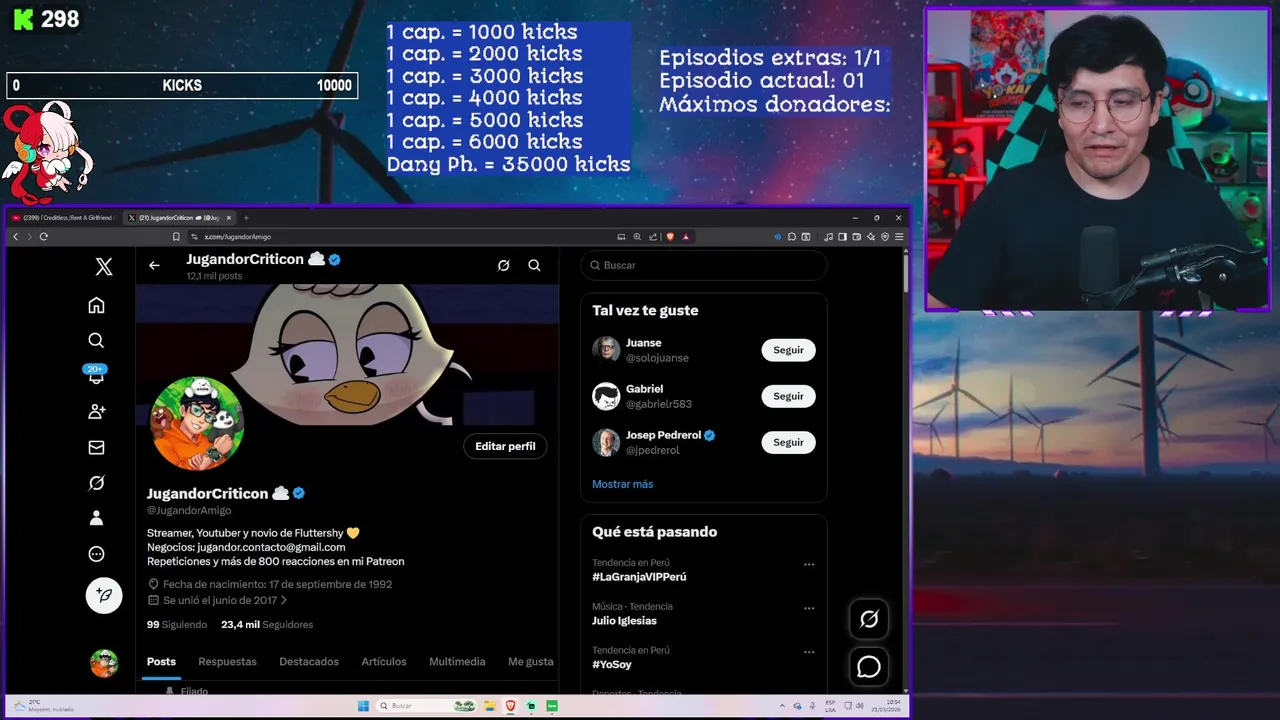Open the #YoSoy trend

(611, 664)
